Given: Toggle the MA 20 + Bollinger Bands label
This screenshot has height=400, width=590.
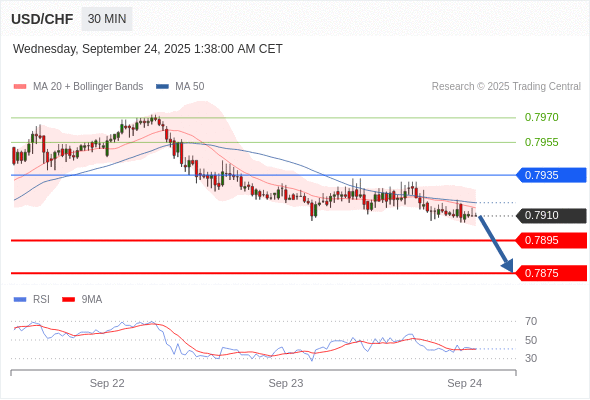Looking at the screenshot, I should (88, 87).
